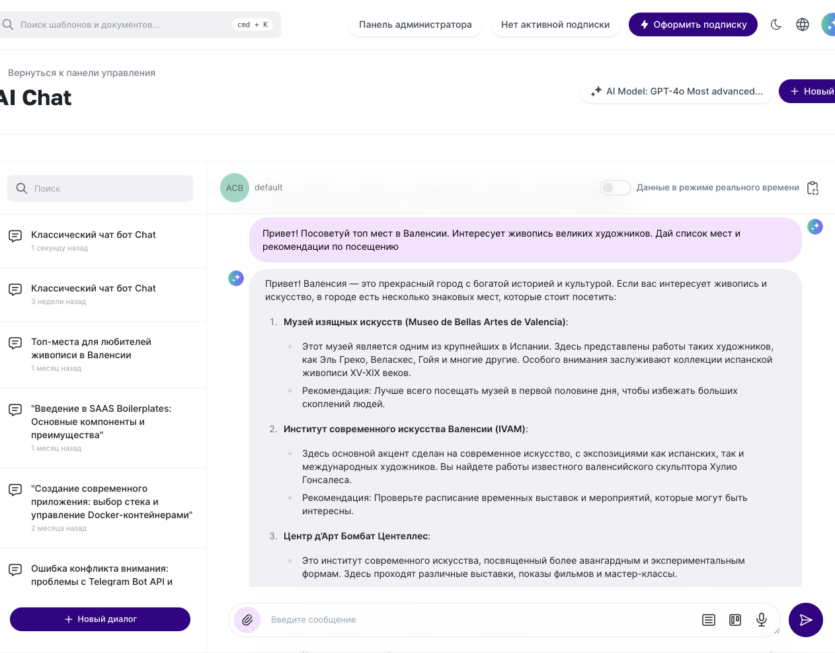Open the first Классический чат бот Chat
Screen dimensions: 835x653
pos(93,235)
